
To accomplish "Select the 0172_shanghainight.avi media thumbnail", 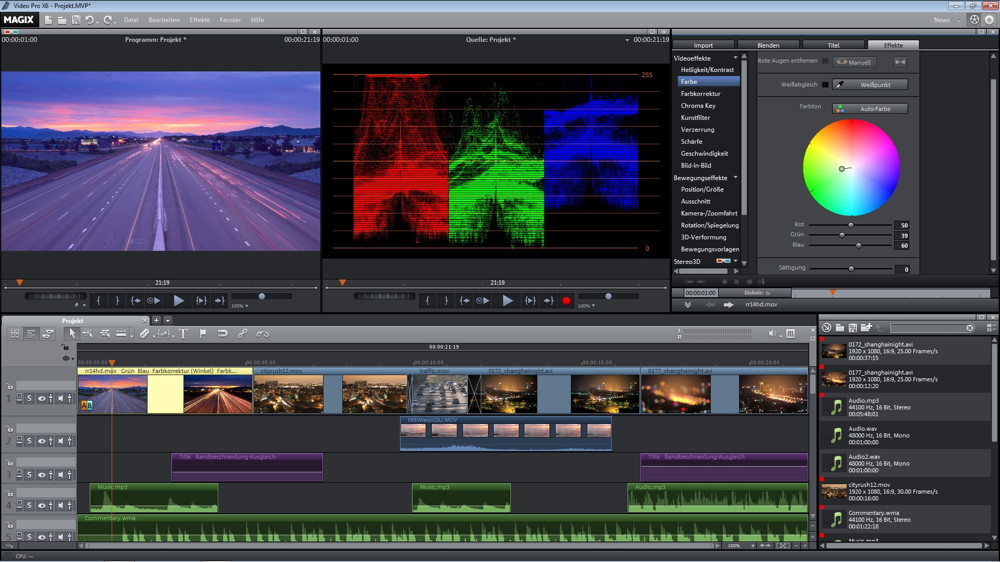I will click(834, 351).
